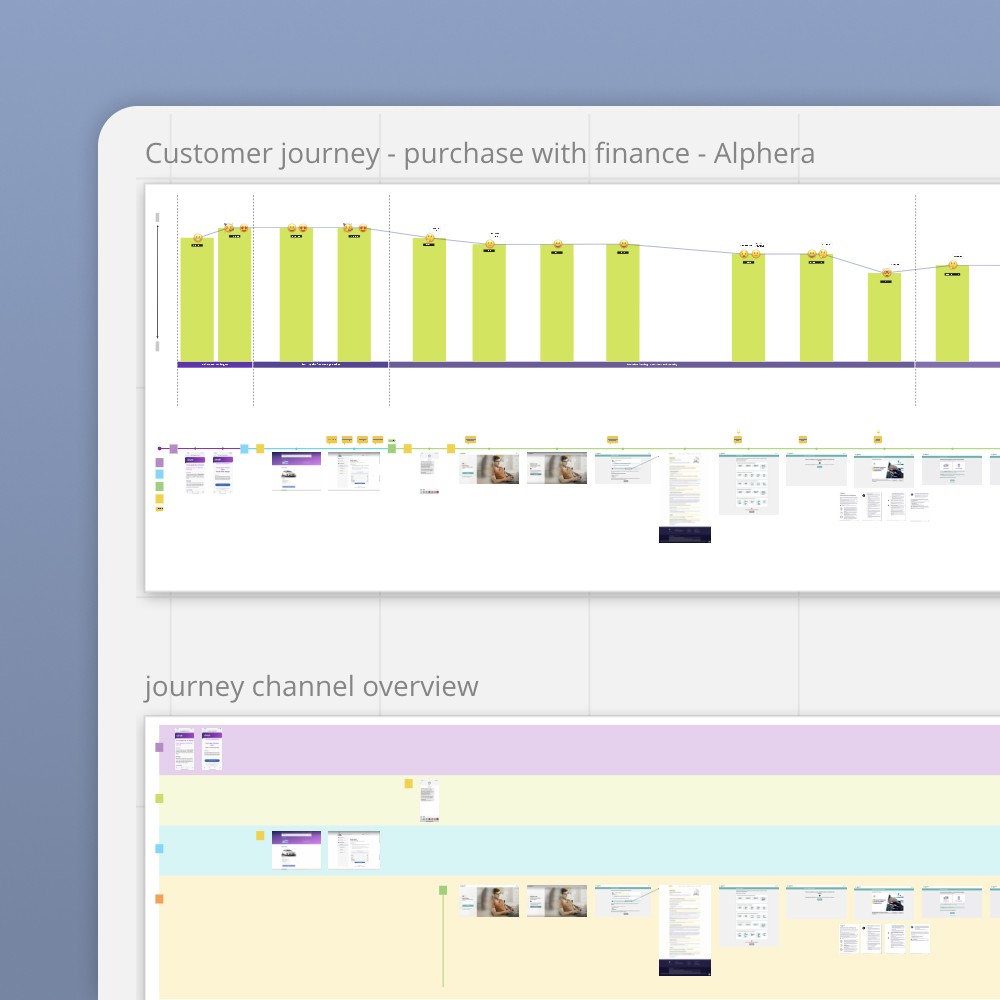The height and width of the screenshot is (1000, 1000).
Task: Click the green square atop the vertical line in the cream lane
Action: click(443, 890)
